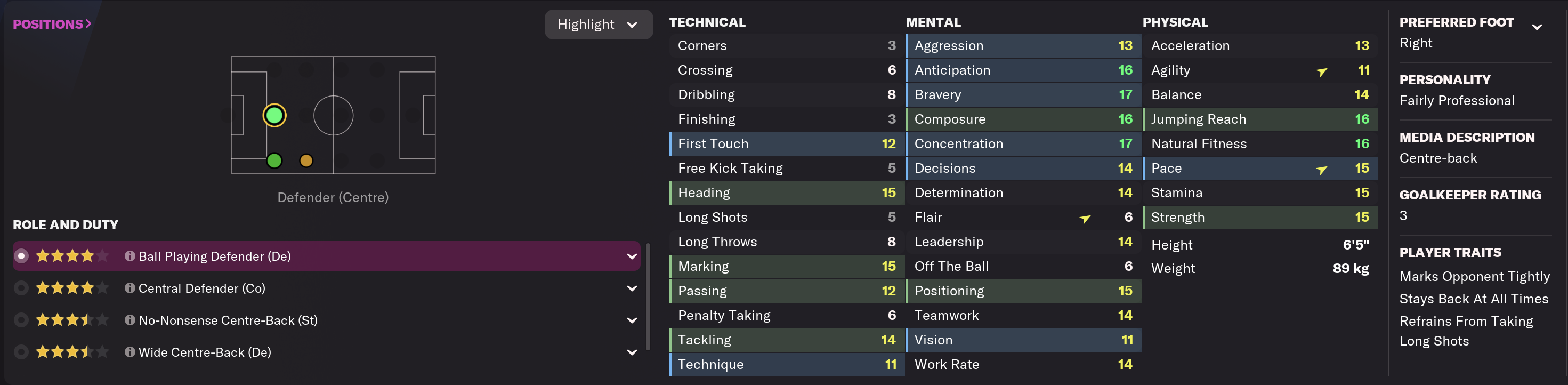Click info icon beside Wide Centre-Back (De)
The height and width of the screenshot is (385, 1568).
pos(130,352)
